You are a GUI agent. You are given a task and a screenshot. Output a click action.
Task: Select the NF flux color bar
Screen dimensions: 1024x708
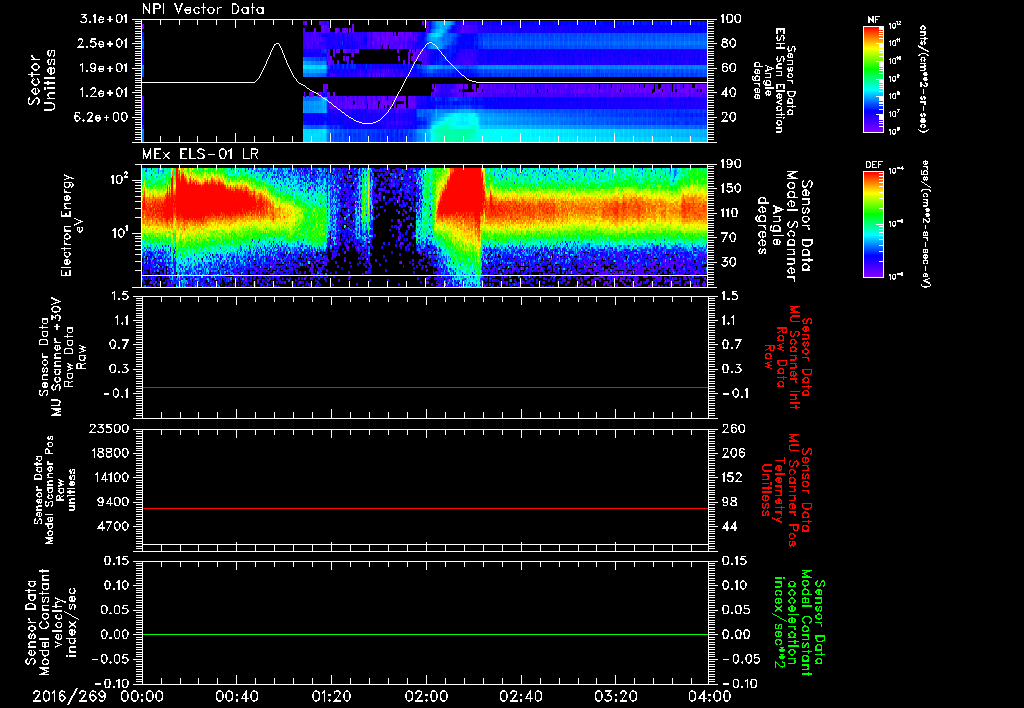pyautogui.click(x=874, y=78)
